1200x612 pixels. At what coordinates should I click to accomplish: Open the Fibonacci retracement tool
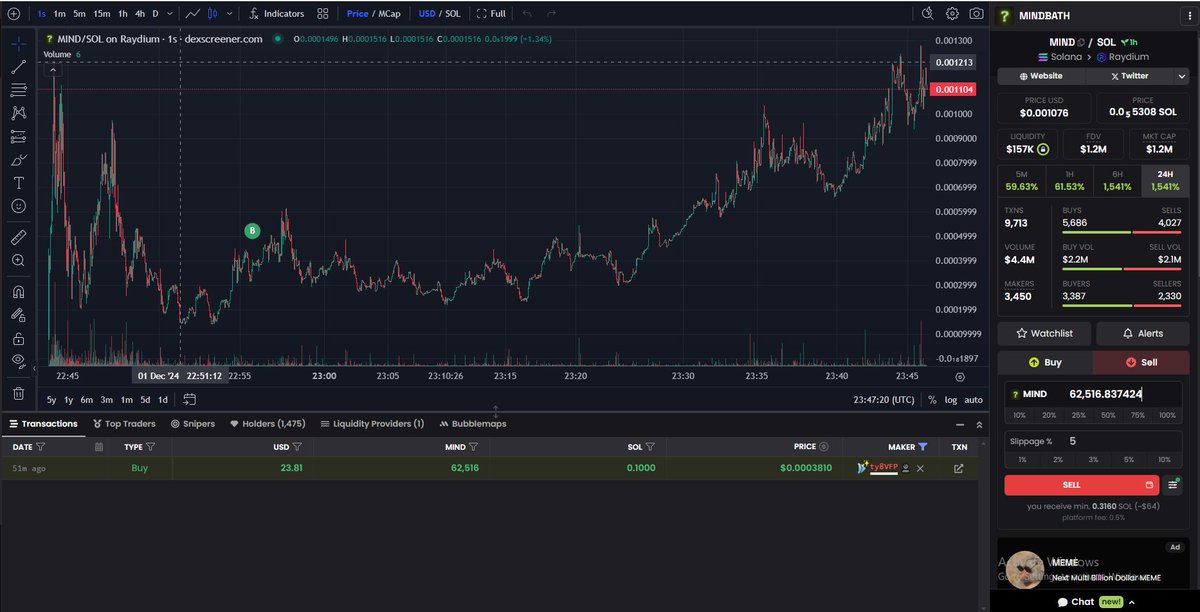[x=18, y=90]
